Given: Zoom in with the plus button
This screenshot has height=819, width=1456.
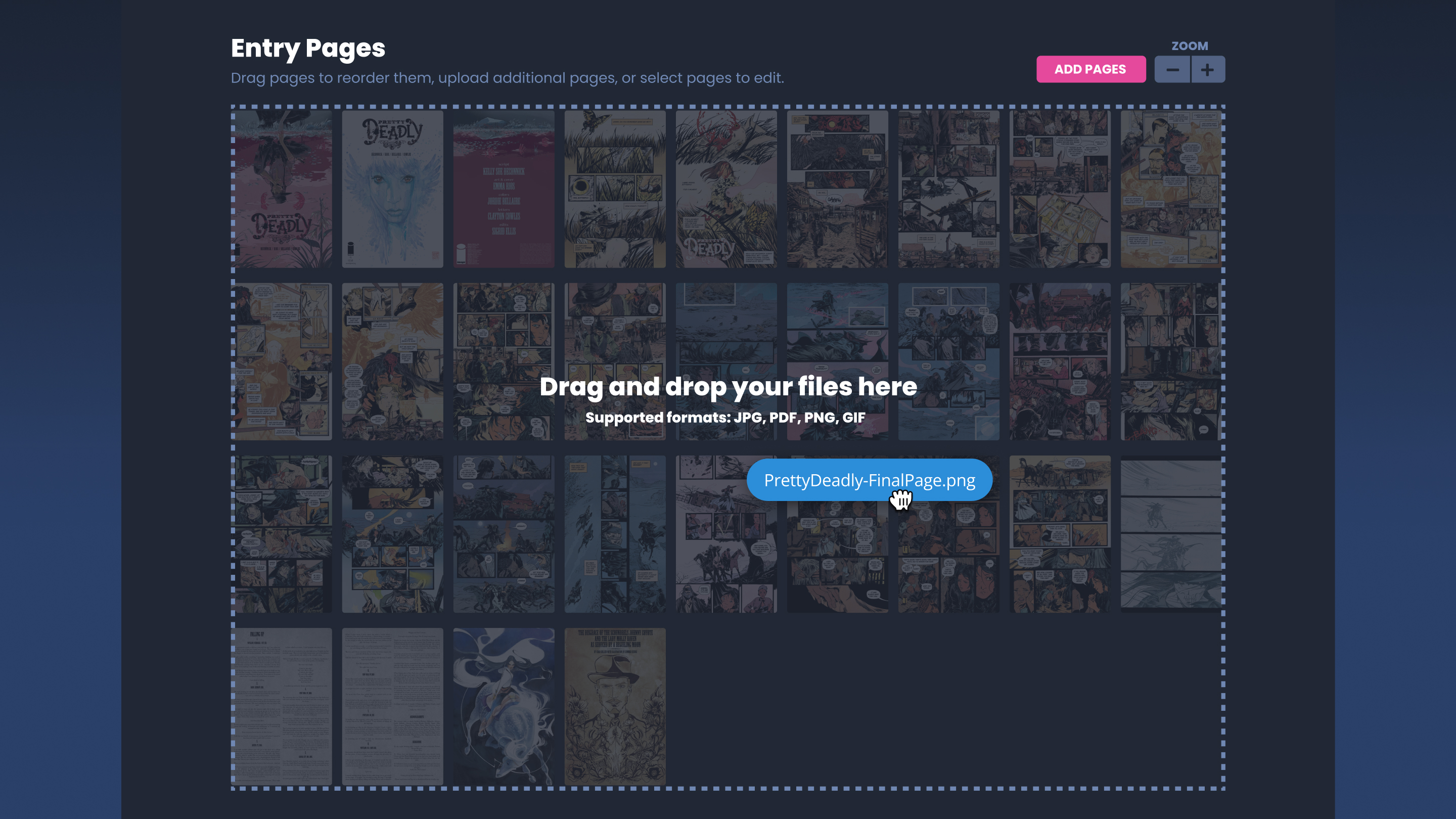Looking at the screenshot, I should [1208, 70].
